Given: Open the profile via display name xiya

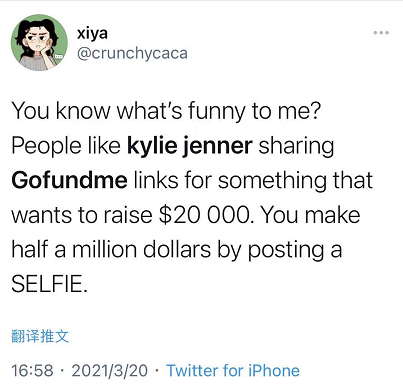Looking at the screenshot, I should 92,33.
